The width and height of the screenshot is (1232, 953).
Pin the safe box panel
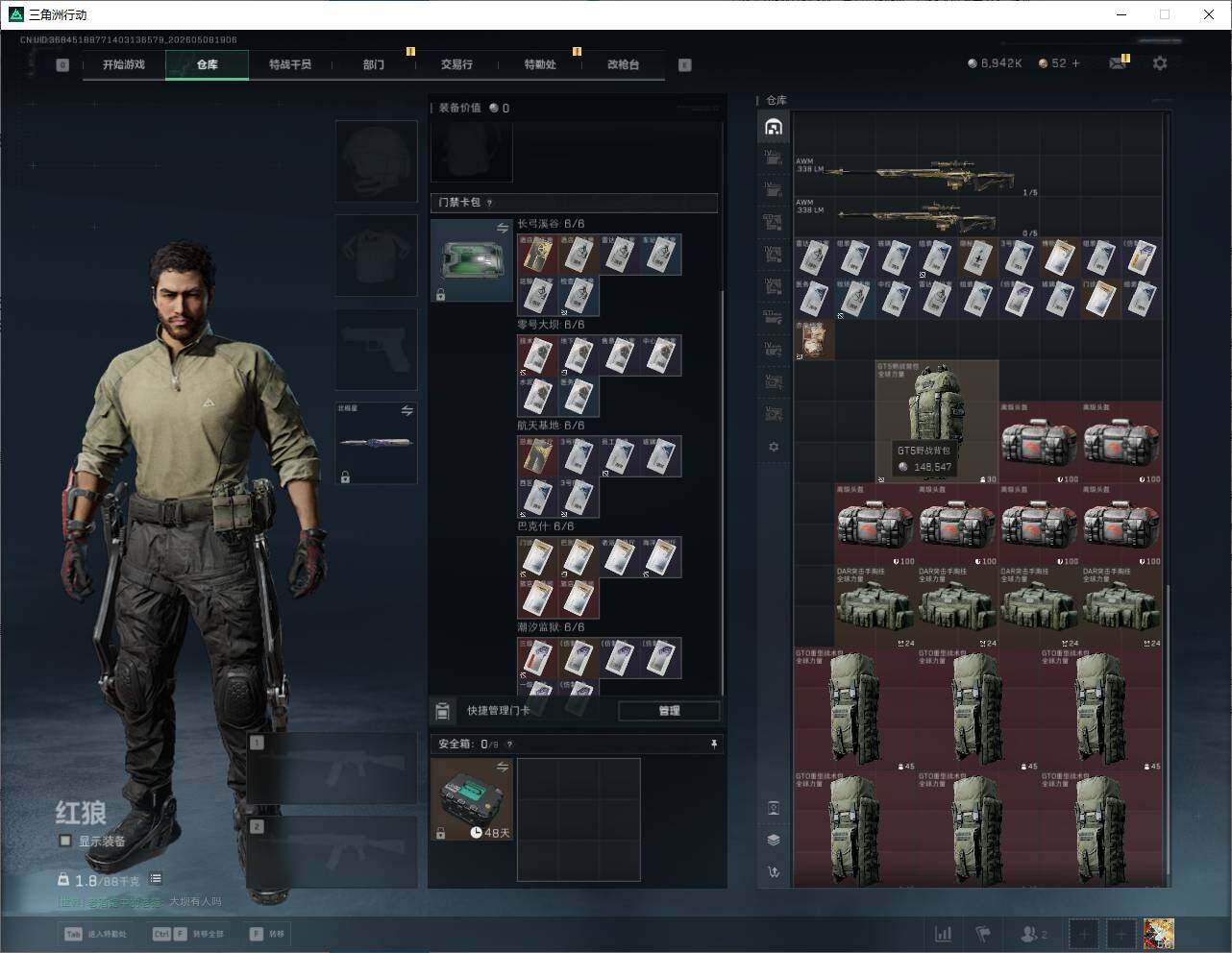pyautogui.click(x=713, y=744)
